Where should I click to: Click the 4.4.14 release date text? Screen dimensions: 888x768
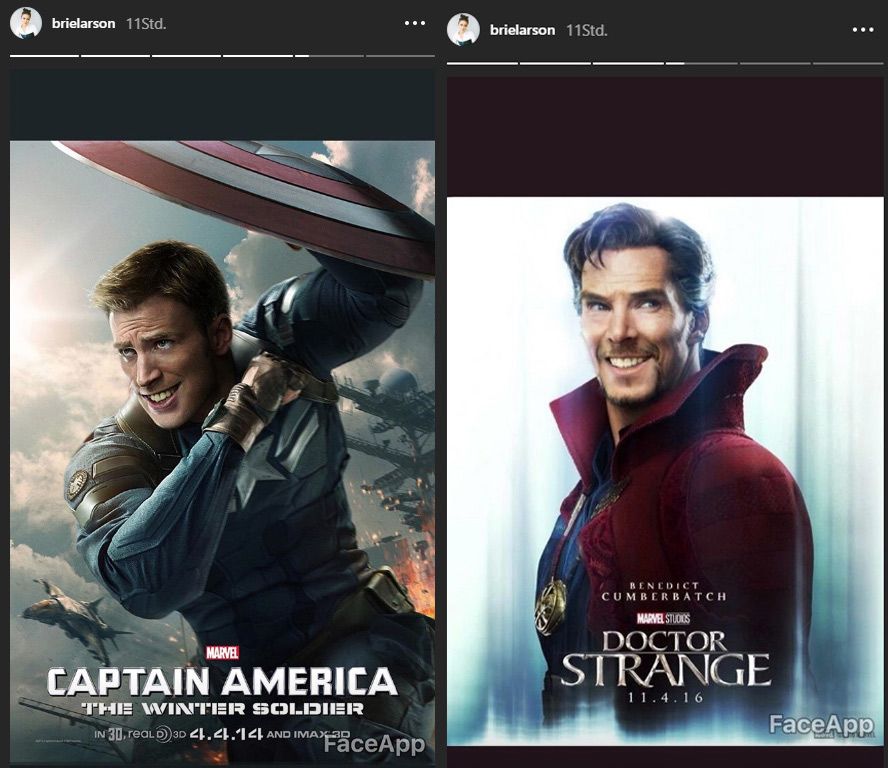[226, 734]
